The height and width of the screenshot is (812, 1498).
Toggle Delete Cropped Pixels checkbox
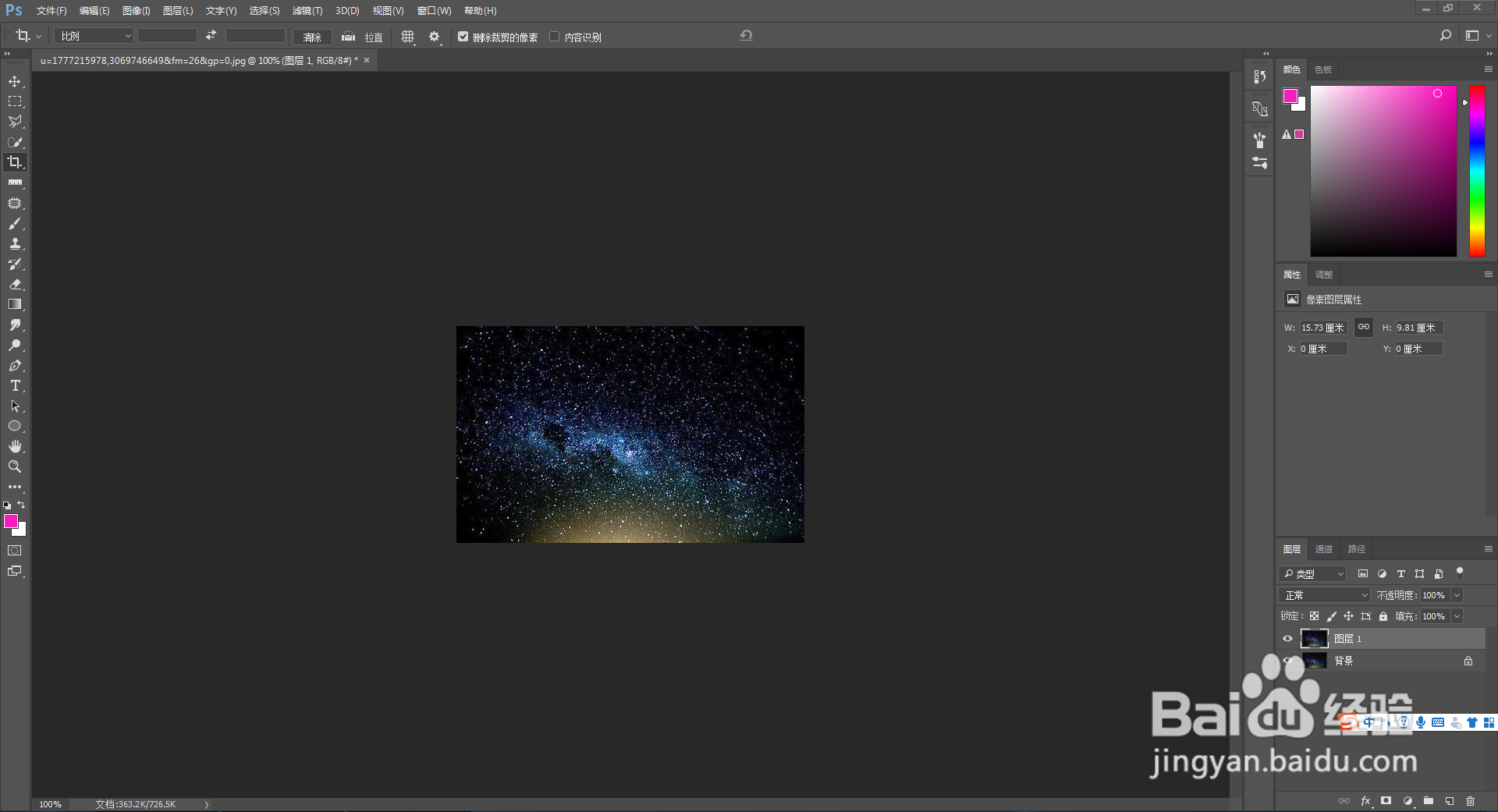463,37
